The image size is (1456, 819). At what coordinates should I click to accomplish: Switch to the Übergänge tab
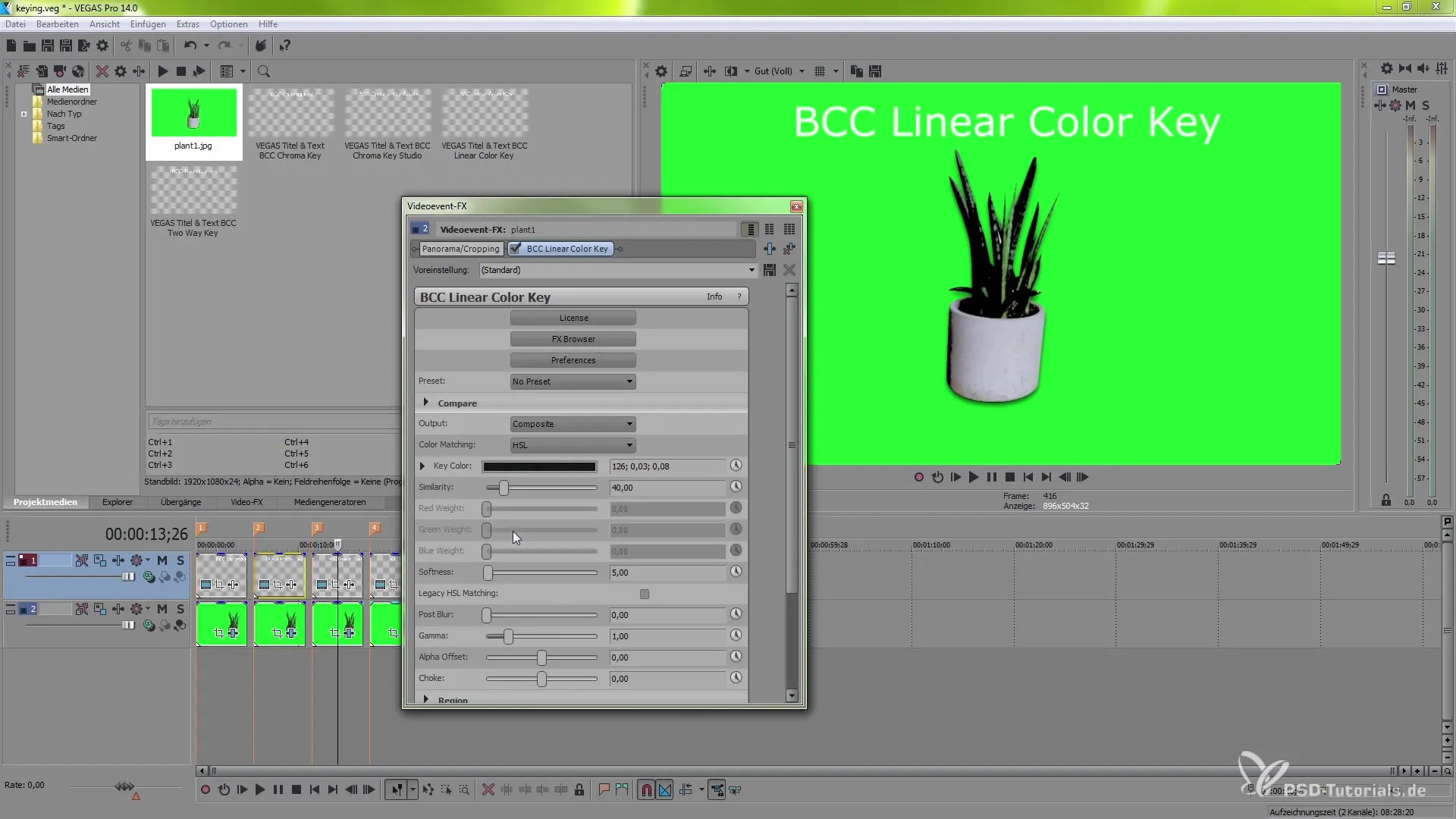pos(181,502)
